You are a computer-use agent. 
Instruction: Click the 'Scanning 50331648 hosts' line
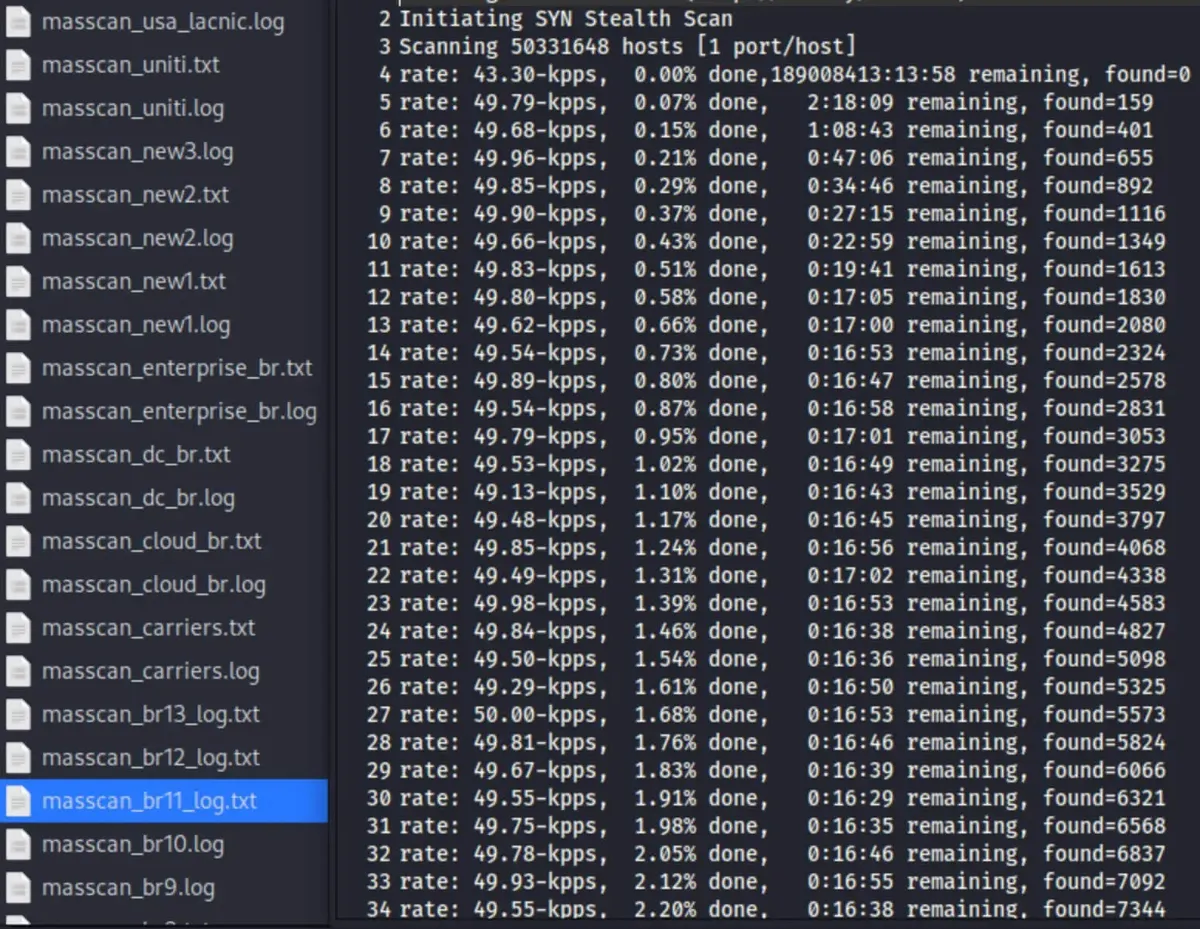point(628,46)
